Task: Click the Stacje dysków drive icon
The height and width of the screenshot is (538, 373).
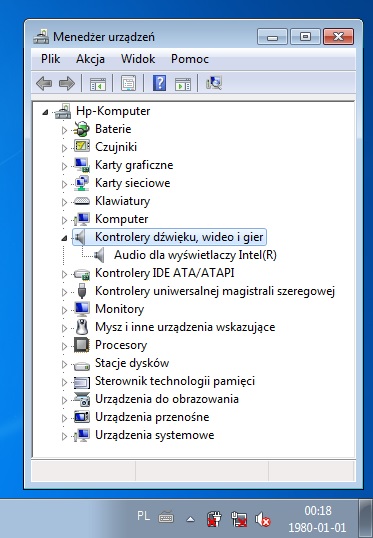Action: pos(82,365)
